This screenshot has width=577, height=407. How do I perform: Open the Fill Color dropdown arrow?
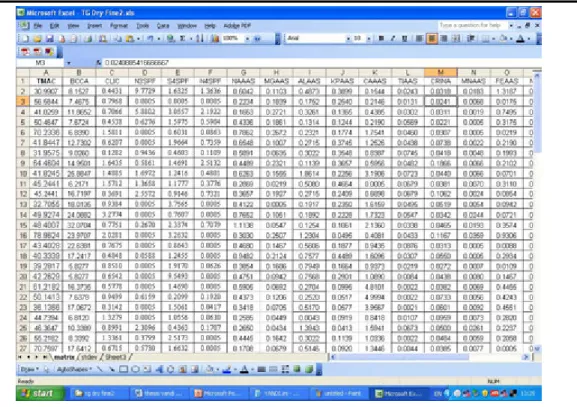[511, 38]
